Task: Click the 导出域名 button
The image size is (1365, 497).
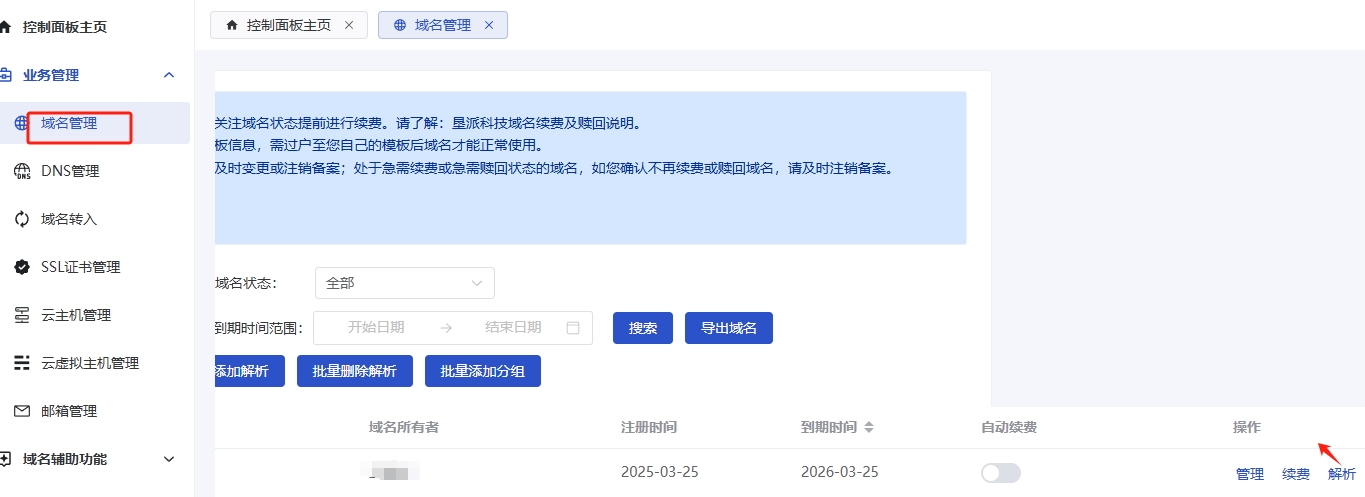Action: pos(728,328)
